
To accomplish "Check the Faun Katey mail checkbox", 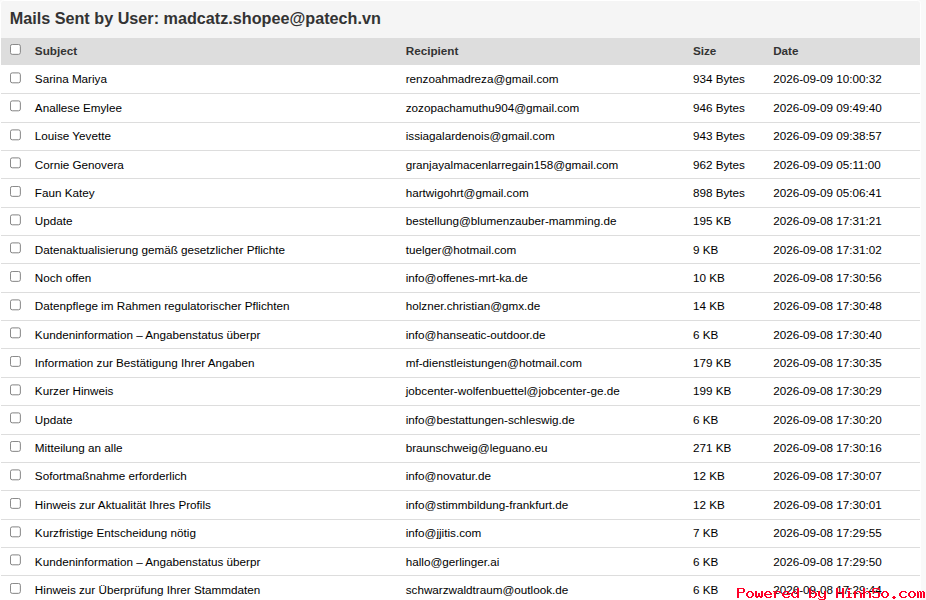I will pyautogui.click(x=15, y=192).
